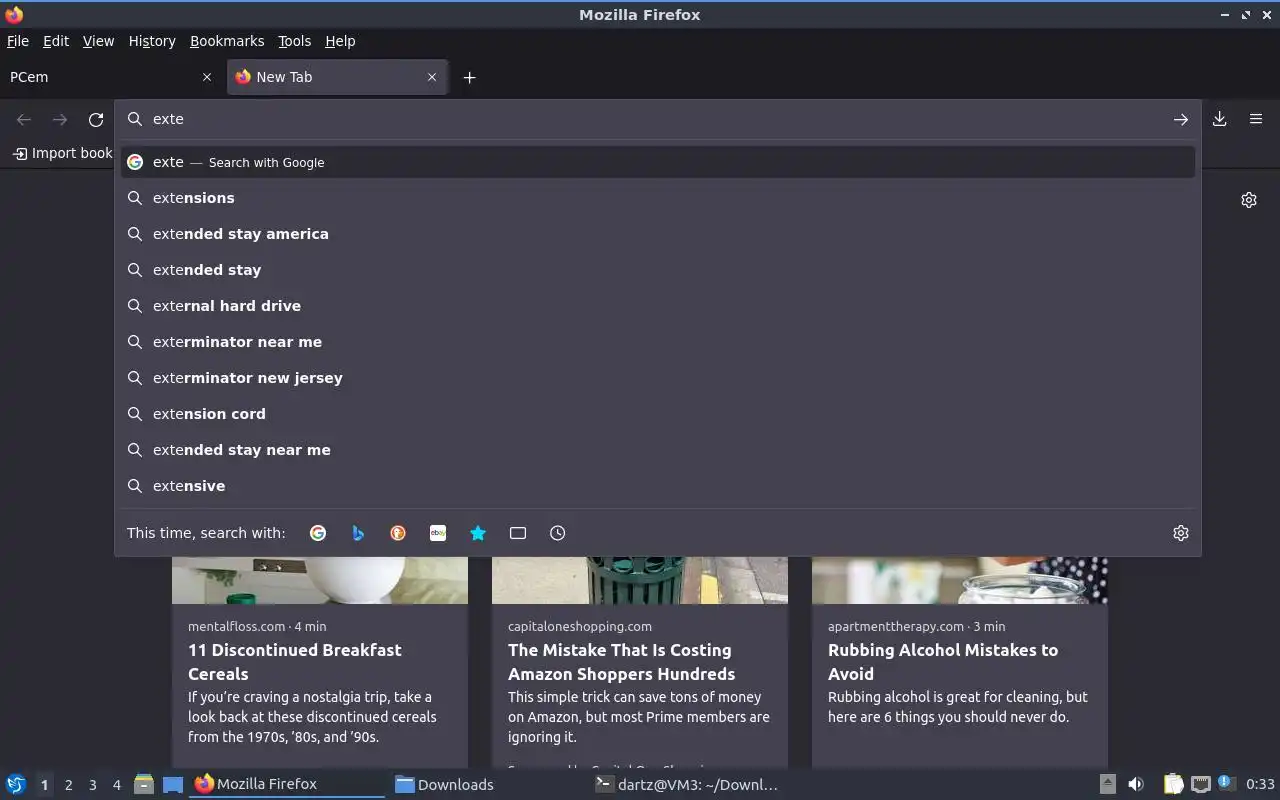This screenshot has width=1280, height=800.
Task: Open a new tab with plus button
Action: [469, 77]
